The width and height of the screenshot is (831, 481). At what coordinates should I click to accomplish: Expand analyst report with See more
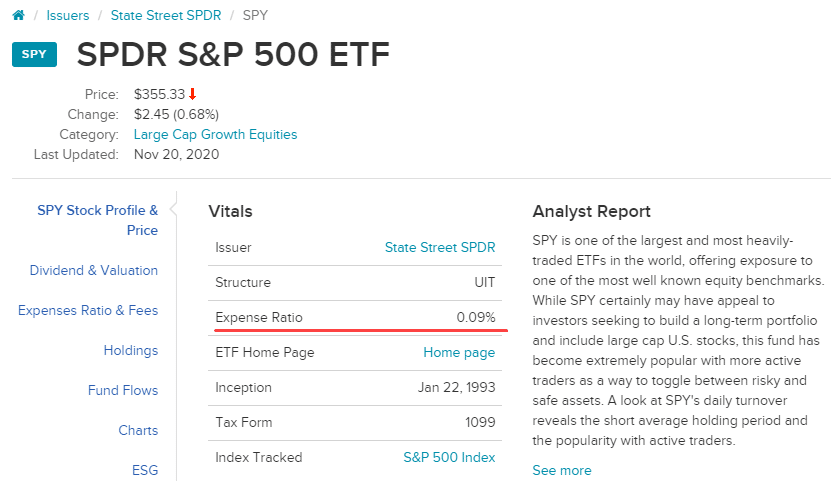[562, 470]
